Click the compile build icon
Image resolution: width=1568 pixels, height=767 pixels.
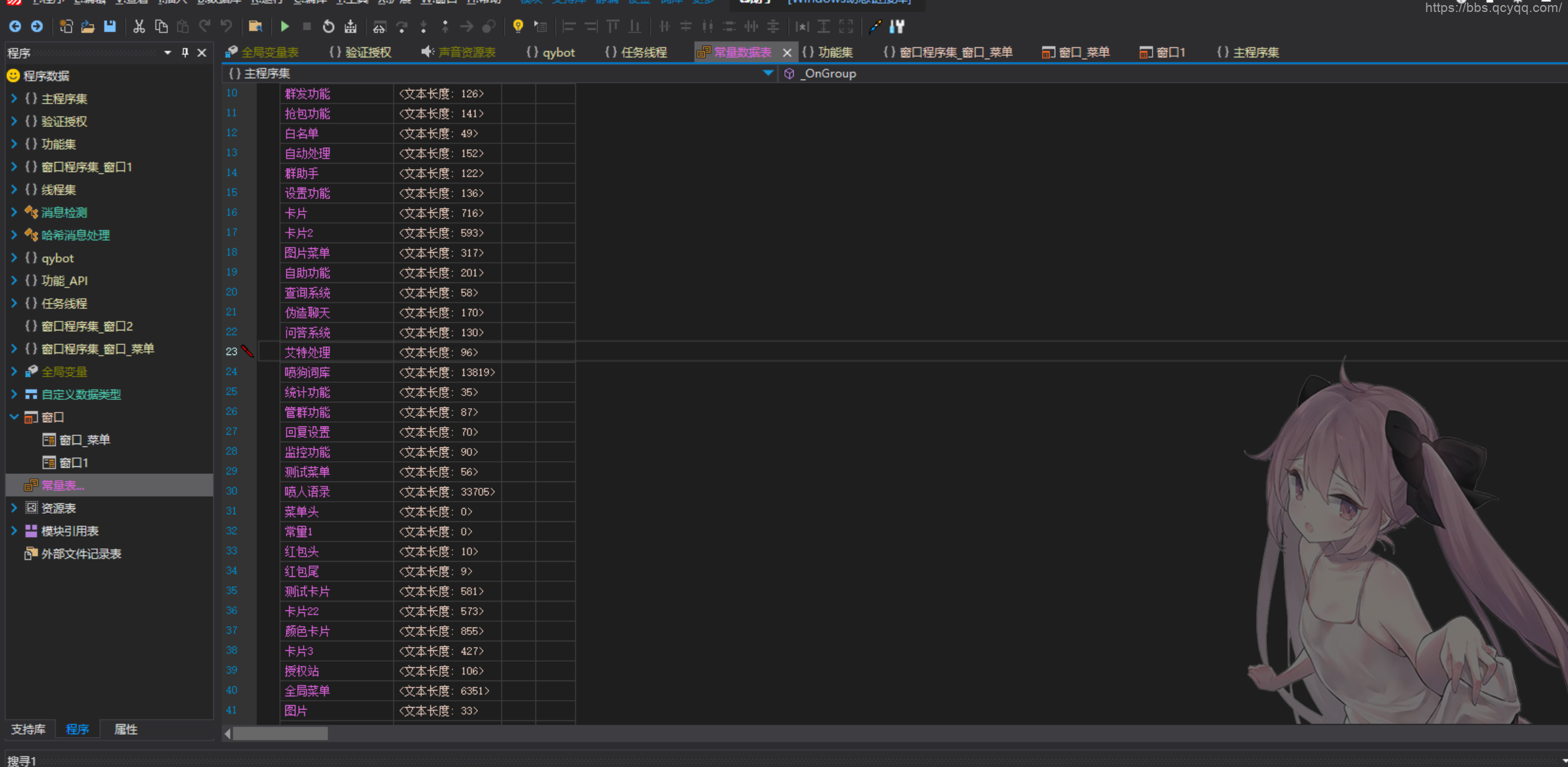350,27
